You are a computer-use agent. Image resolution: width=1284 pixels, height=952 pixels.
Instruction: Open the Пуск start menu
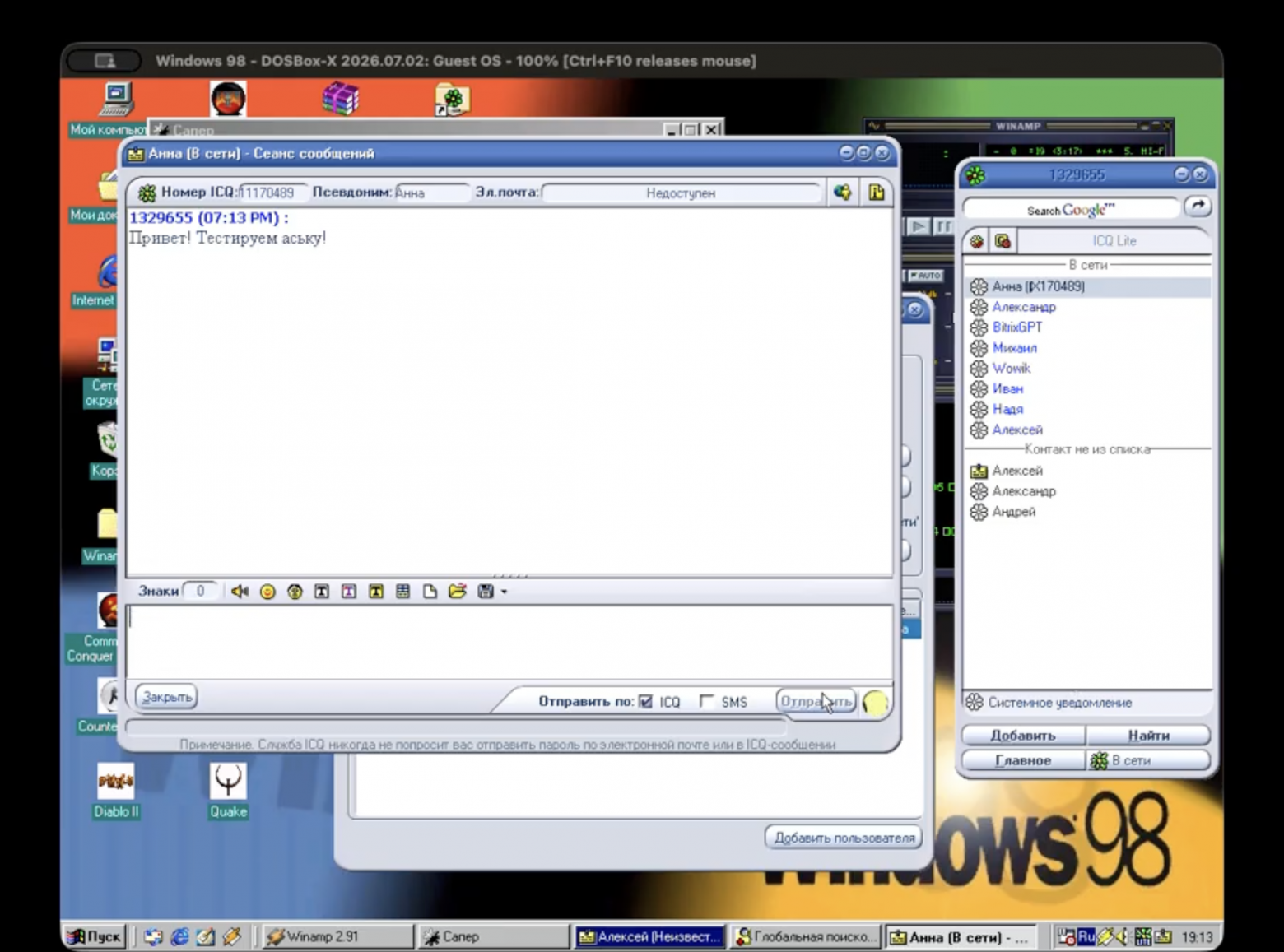[x=94, y=936]
